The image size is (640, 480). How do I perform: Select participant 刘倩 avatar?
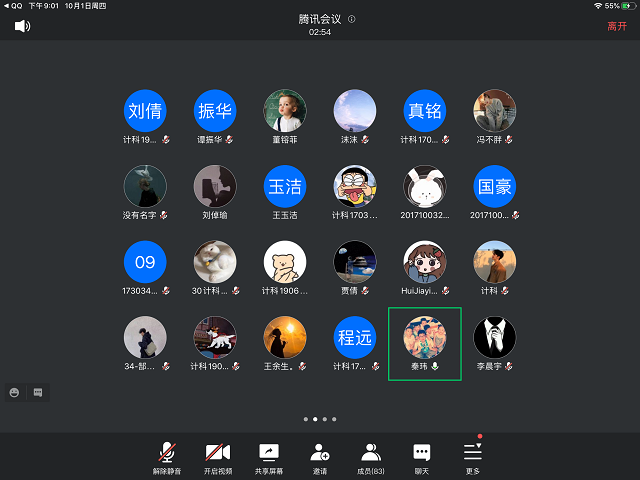(145, 110)
